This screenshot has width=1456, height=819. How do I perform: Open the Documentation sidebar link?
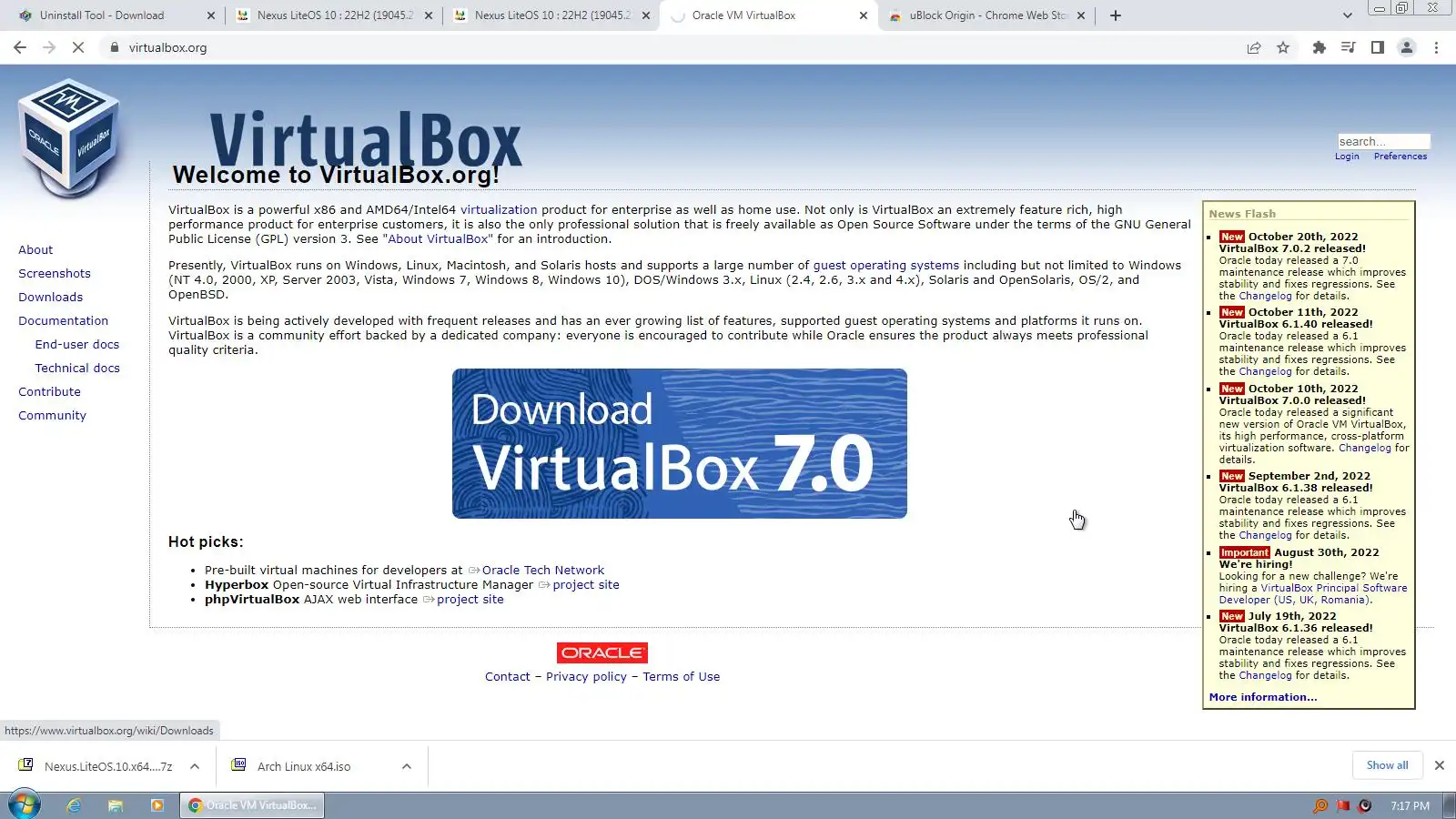click(63, 320)
